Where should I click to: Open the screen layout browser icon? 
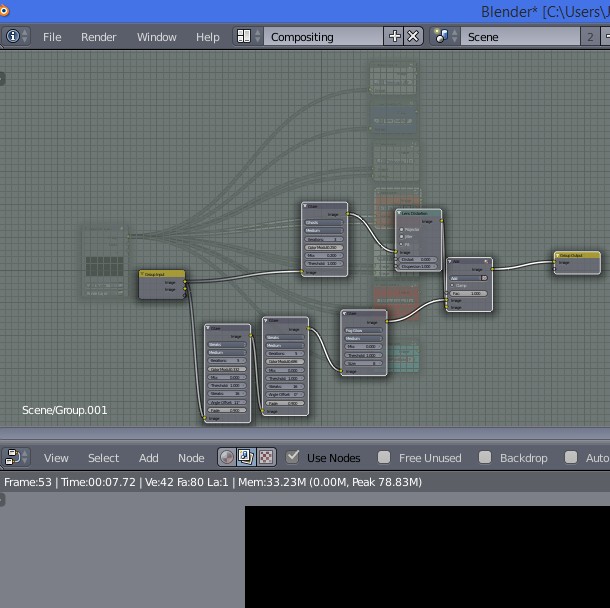245,36
